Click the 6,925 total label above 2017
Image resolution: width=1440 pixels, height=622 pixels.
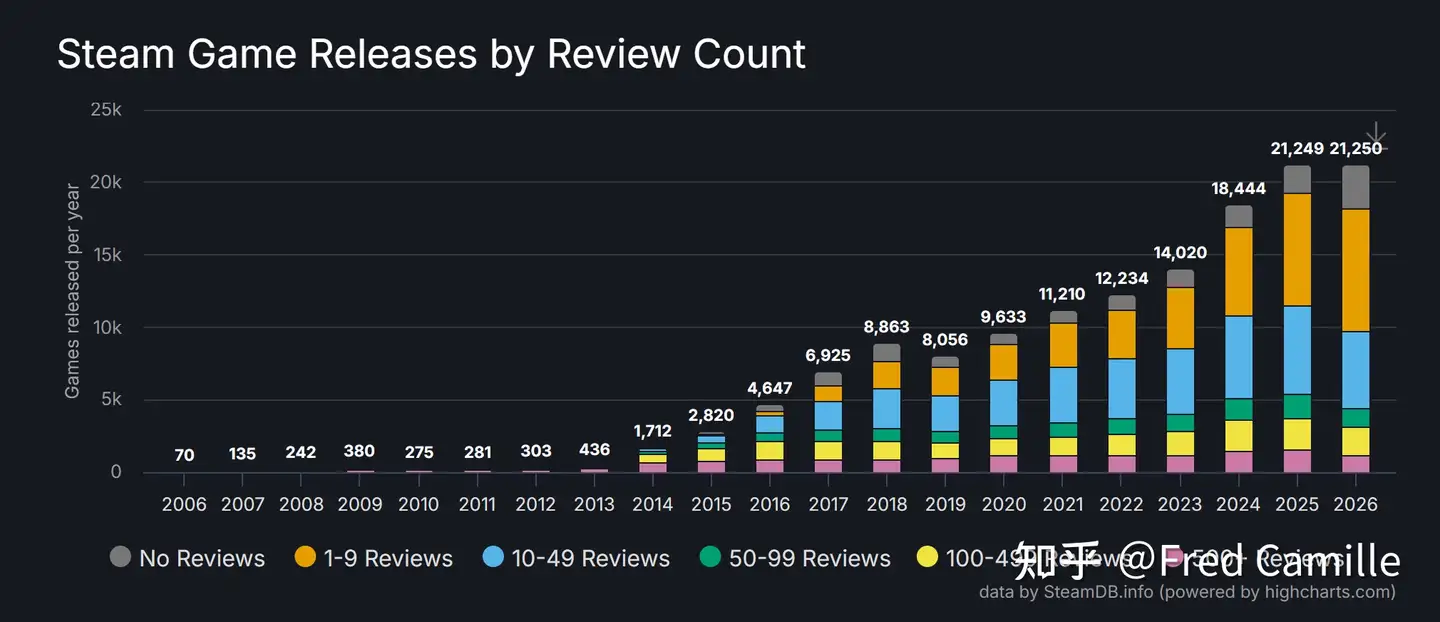pyautogui.click(x=829, y=355)
